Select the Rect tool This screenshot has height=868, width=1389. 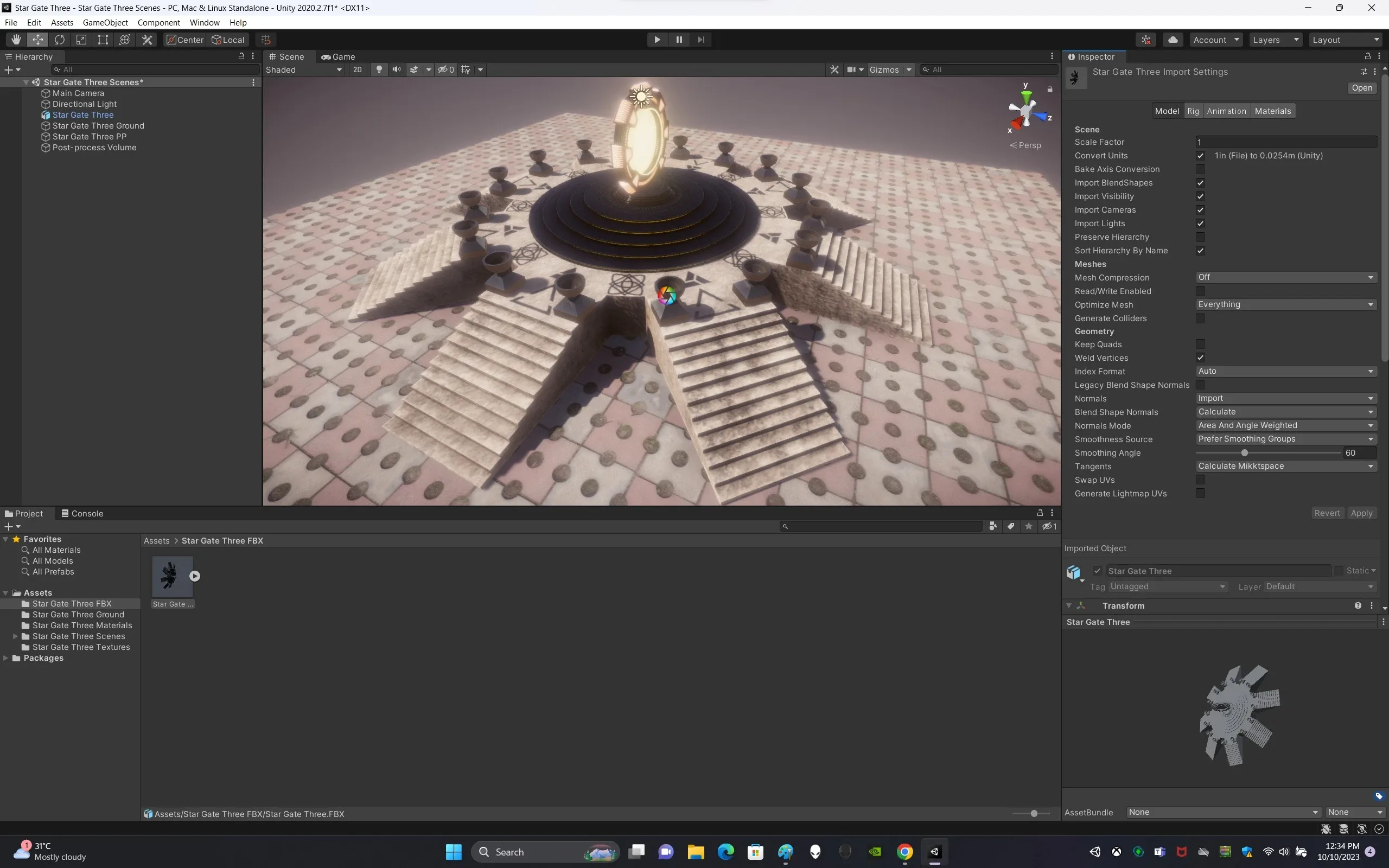tap(103, 40)
